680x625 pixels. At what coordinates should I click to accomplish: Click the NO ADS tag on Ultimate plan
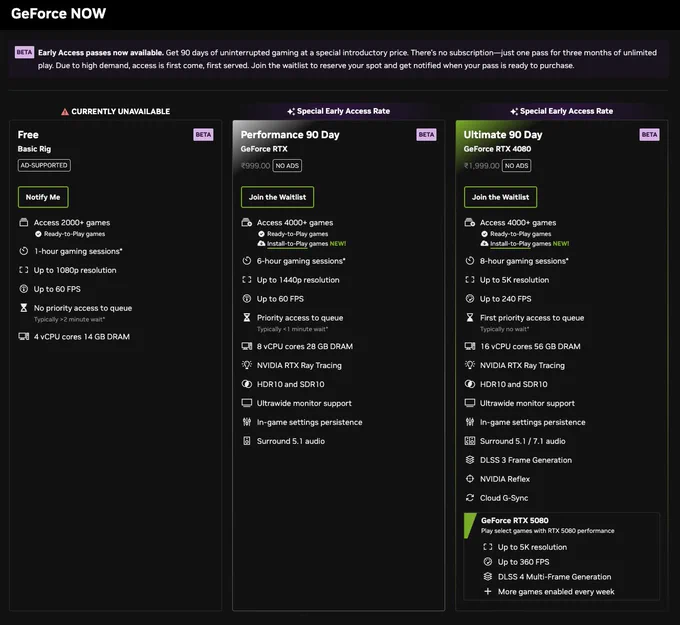coord(517,166)
